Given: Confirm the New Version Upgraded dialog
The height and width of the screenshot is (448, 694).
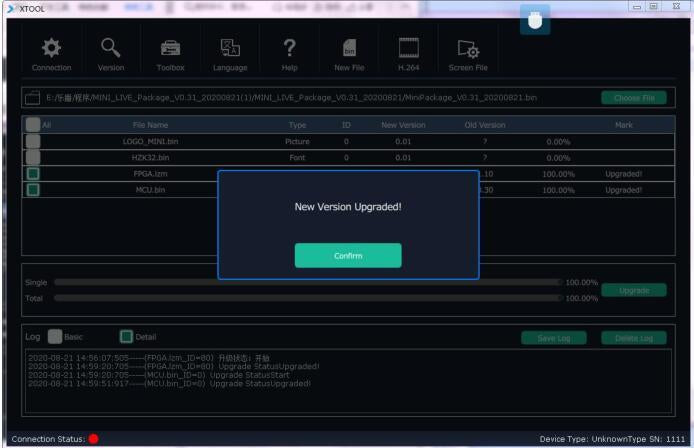Looking at the screenshot, I should coord(348,255).
